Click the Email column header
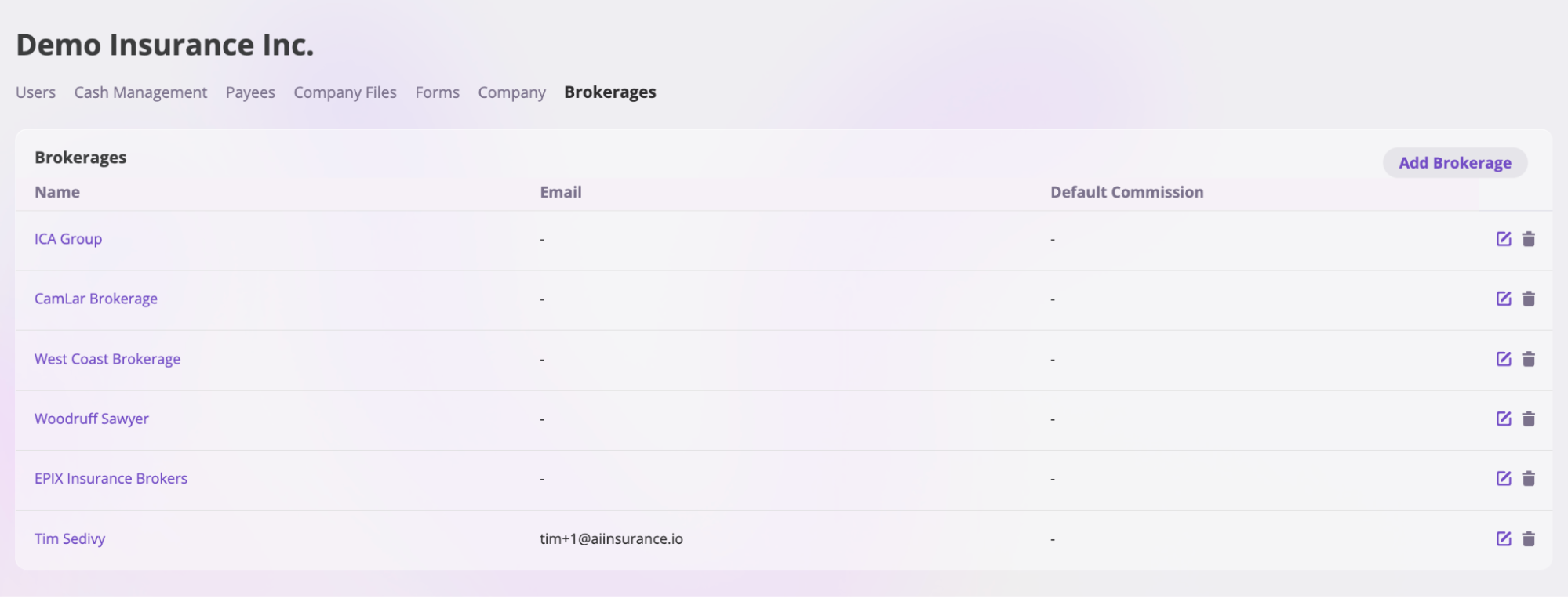1568x598 pixels. coord(561,192)
